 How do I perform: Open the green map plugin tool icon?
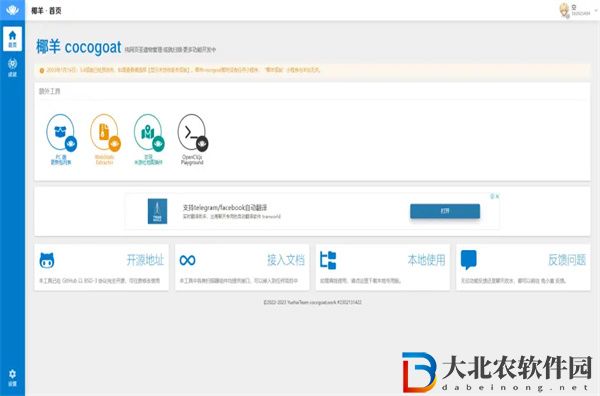coord(148,132)
